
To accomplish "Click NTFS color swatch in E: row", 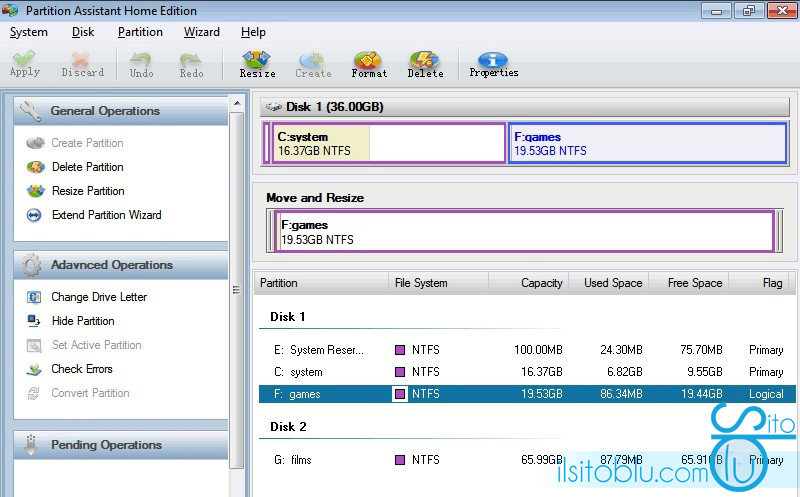I will (x=400, y=350).
